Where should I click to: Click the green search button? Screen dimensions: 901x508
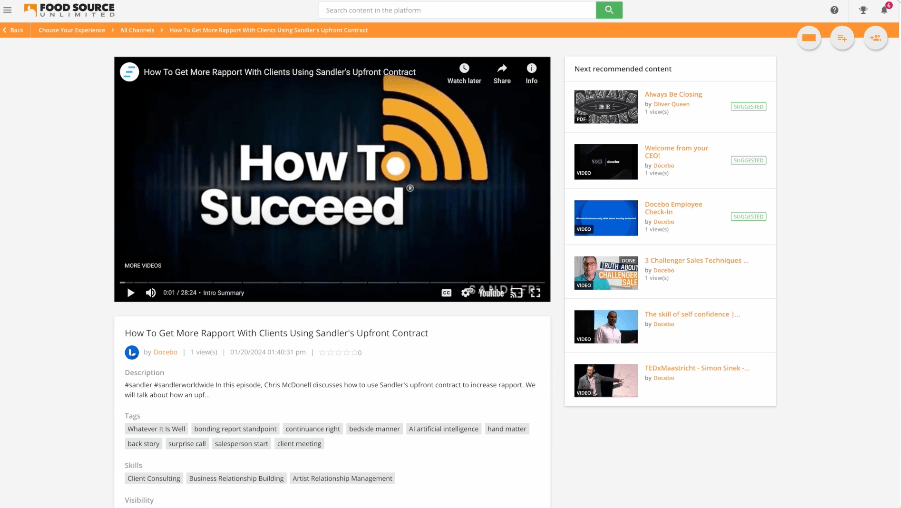(609, 10)
